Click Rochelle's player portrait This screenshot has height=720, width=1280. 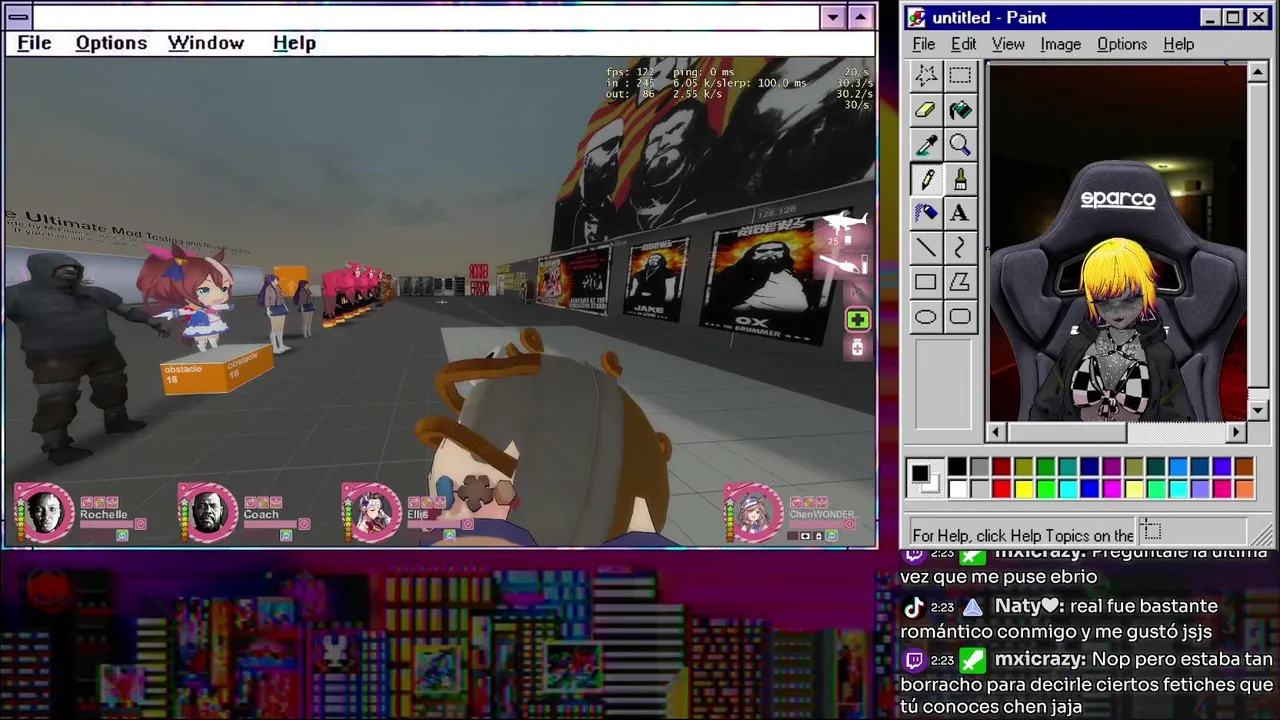click(x=43, y=512)
